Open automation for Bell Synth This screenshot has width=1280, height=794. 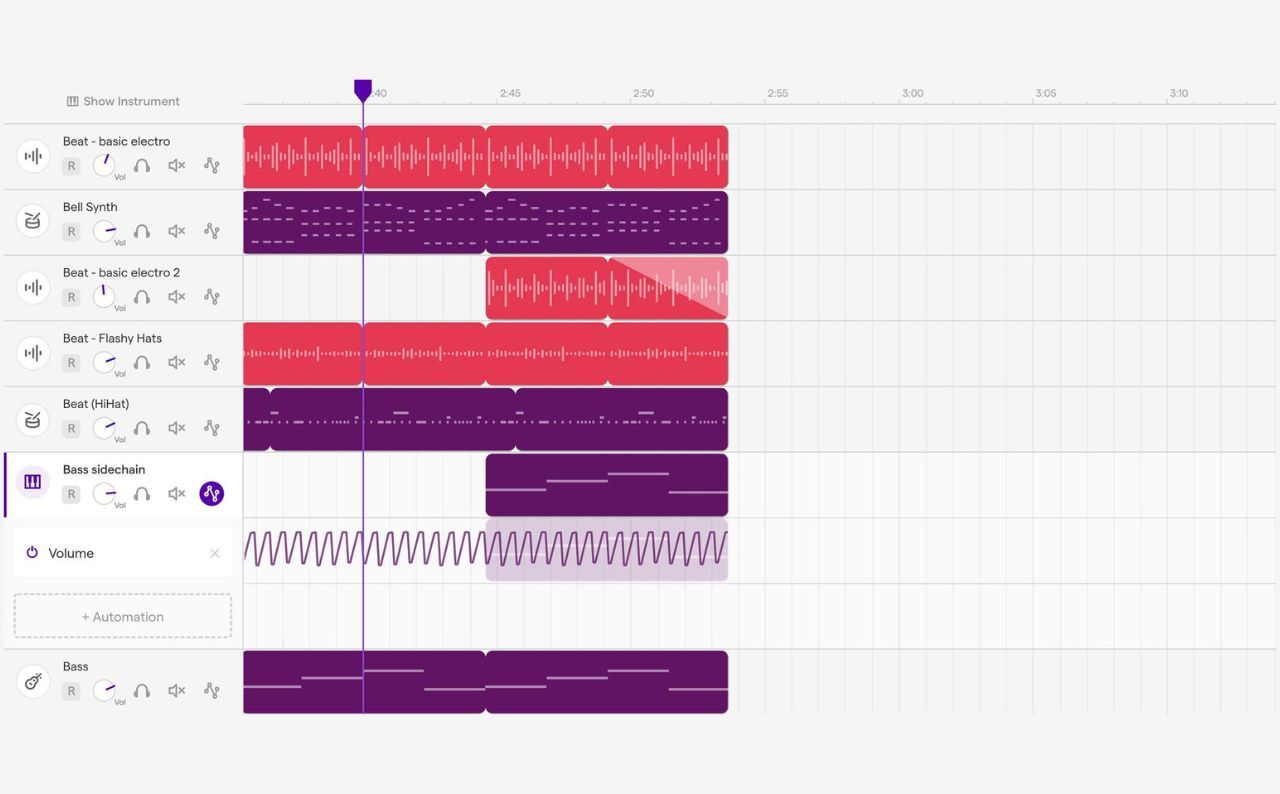[x=212, y=232]
